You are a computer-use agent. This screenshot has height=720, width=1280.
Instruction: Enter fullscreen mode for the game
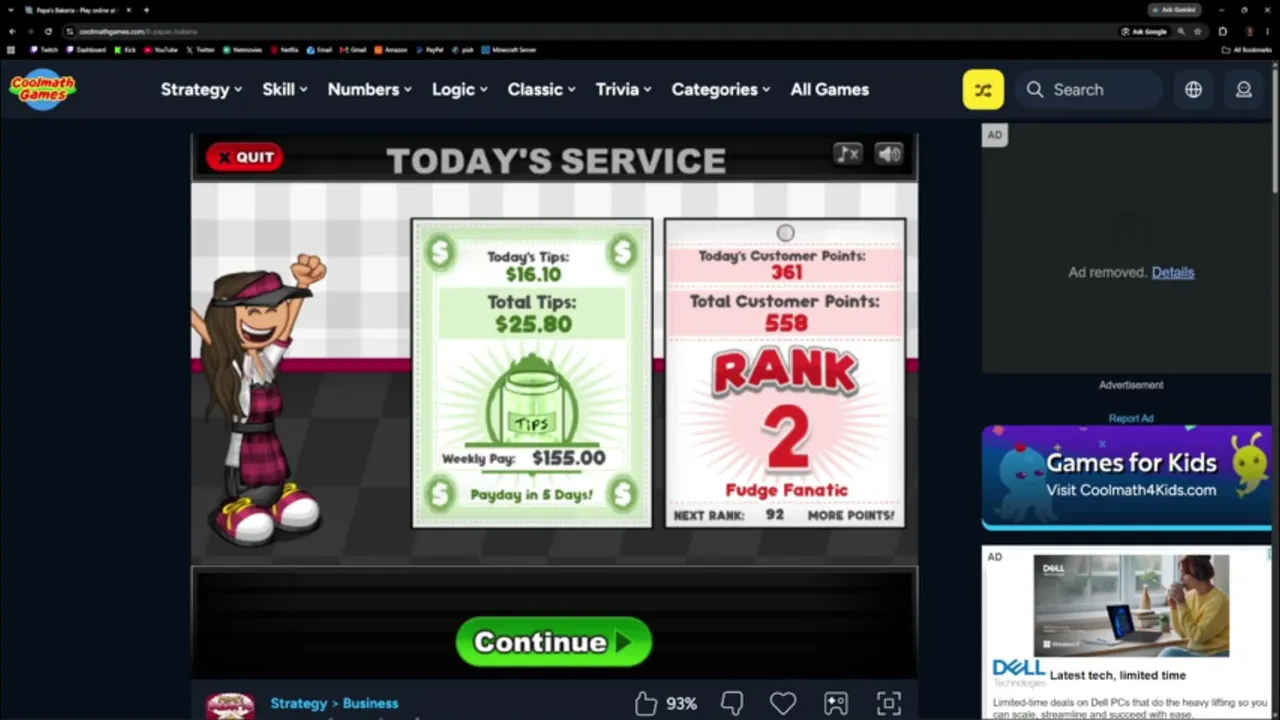tap(889, 704)
